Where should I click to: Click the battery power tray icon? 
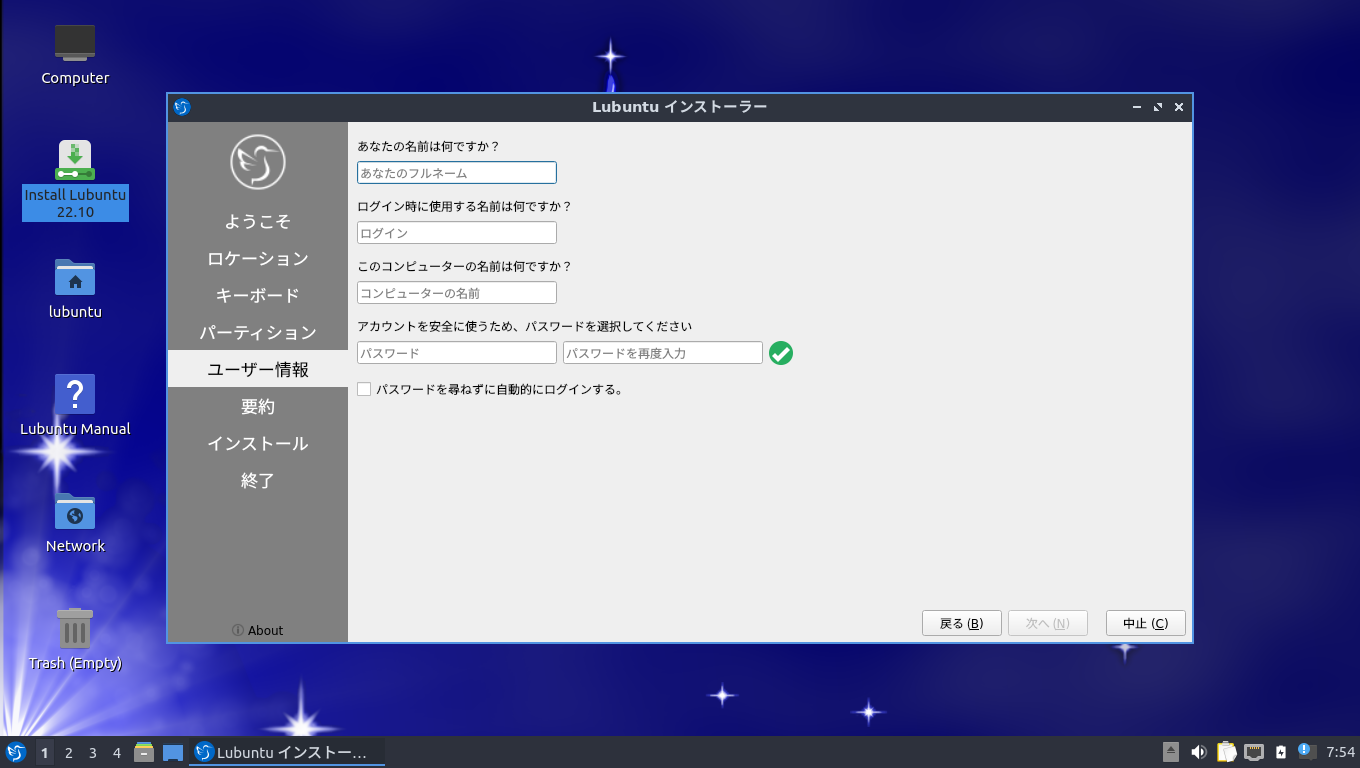click(1281, 752)
